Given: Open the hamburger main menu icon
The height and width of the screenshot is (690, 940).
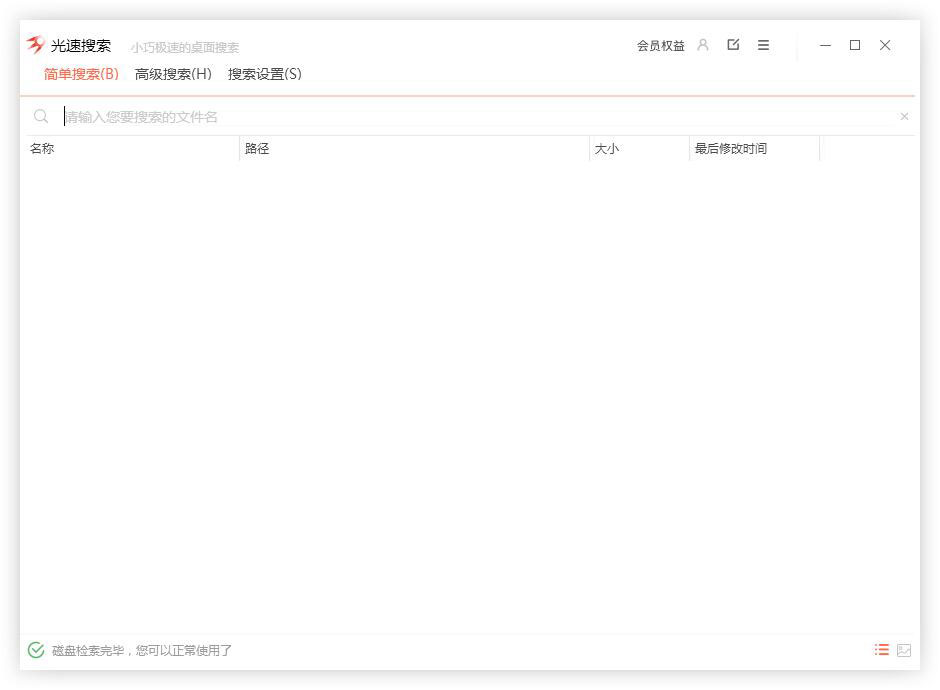Looking at the screenshot, I should coord(763,45).
